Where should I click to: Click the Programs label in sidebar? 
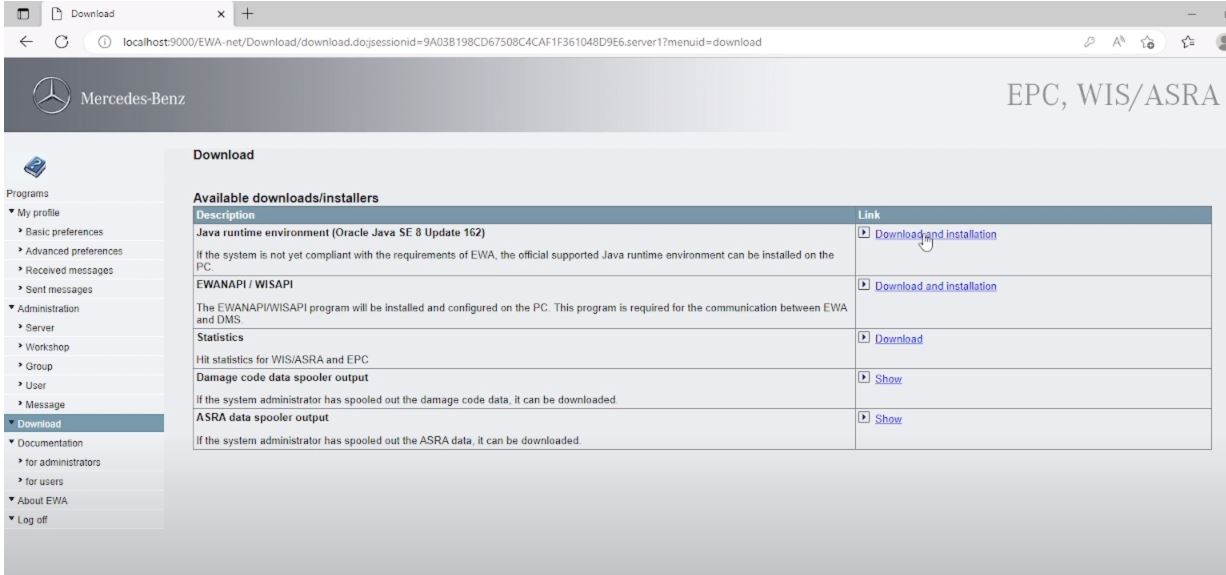click(28, 193)
